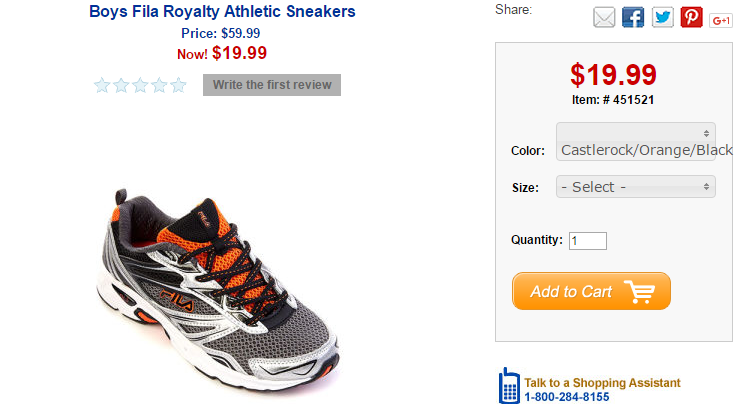Screen dimensions: 734x404
Task: Click the phone icon beside Shopping Assistant
Action: tap(509, 386)
